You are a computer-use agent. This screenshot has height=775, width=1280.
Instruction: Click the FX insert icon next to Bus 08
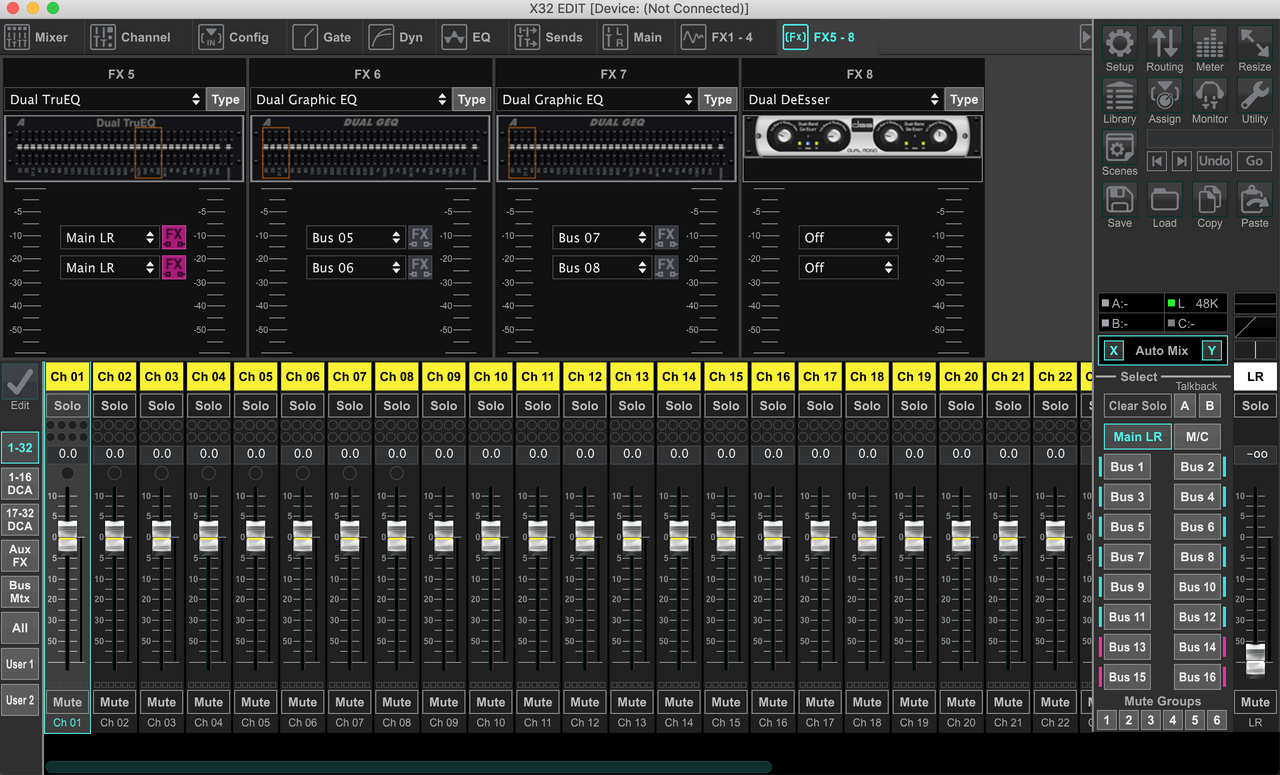click(x=666, y=267)
